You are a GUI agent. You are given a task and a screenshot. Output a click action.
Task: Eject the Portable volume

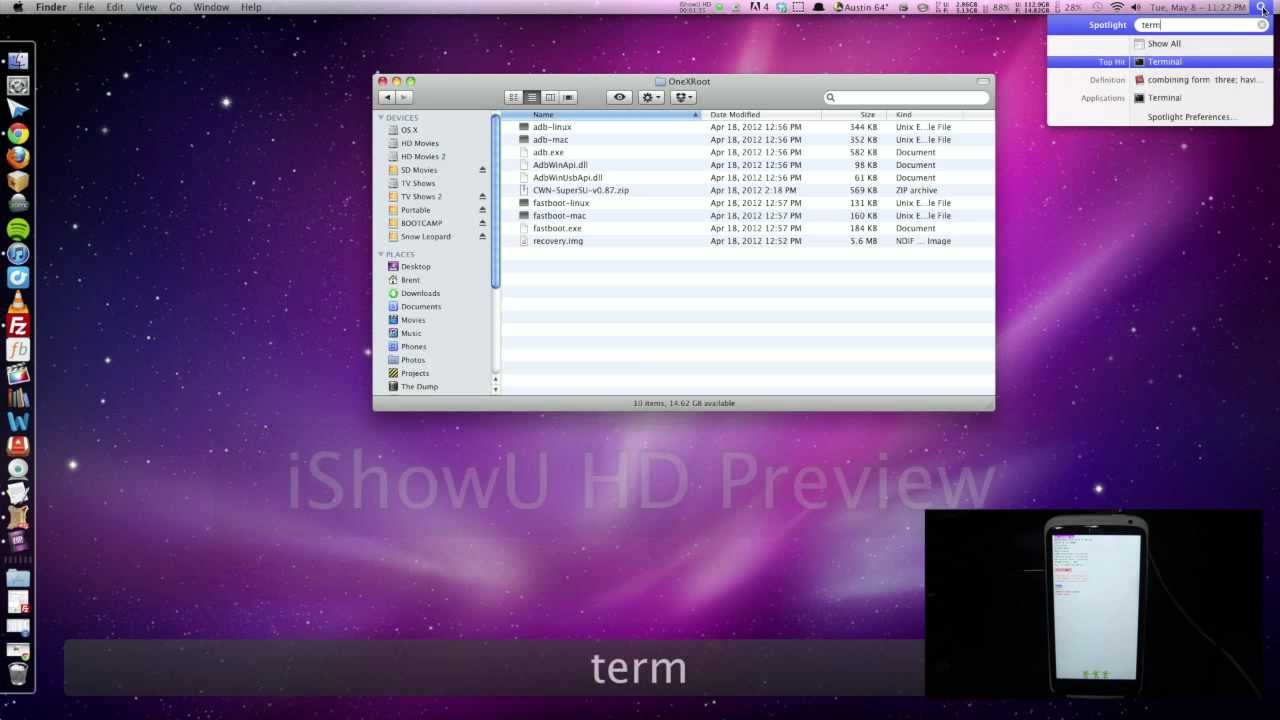[x=482, y=210]
